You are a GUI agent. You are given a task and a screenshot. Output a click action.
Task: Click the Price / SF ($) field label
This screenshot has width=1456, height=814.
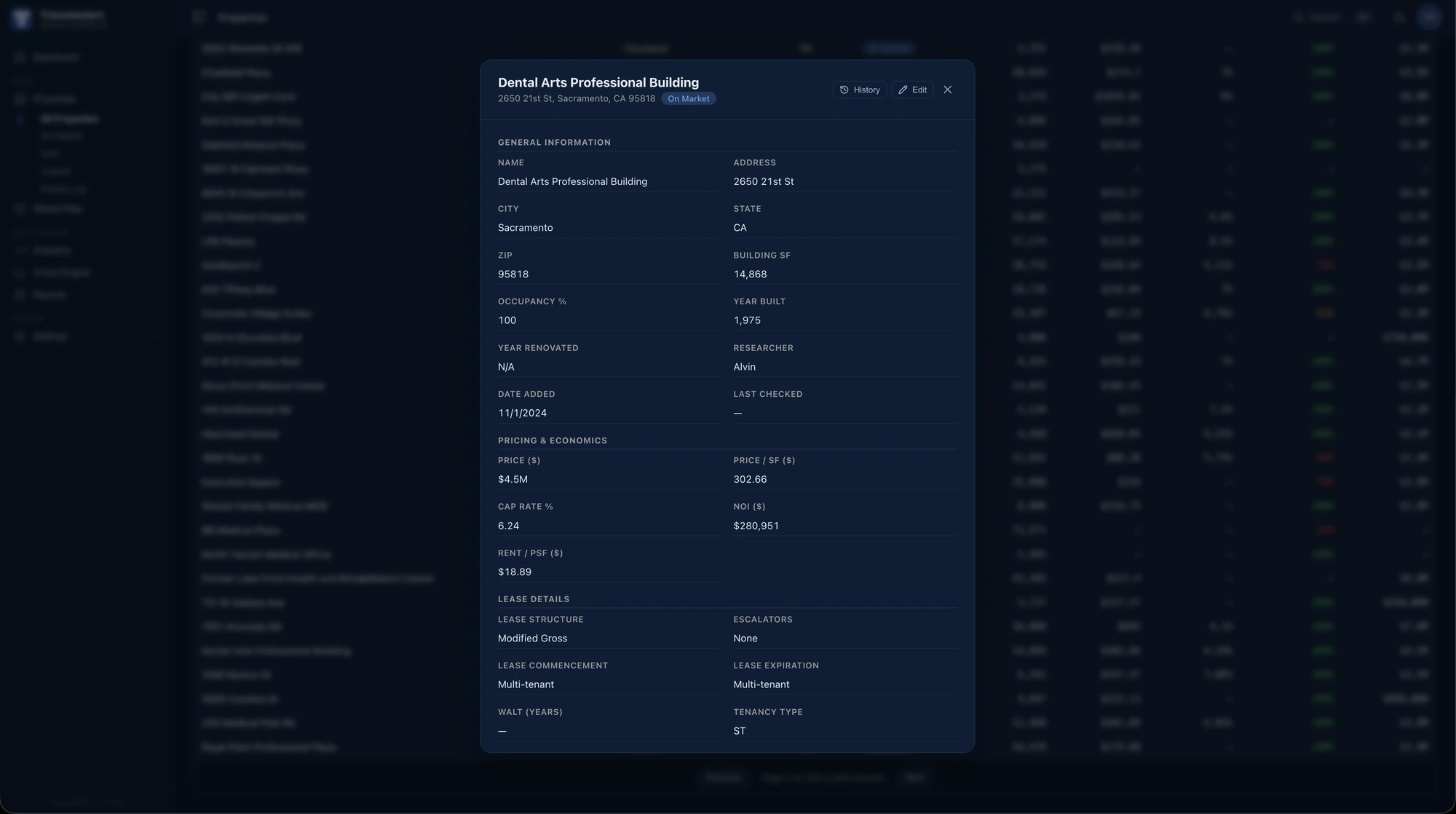click(x=764, y=461)
